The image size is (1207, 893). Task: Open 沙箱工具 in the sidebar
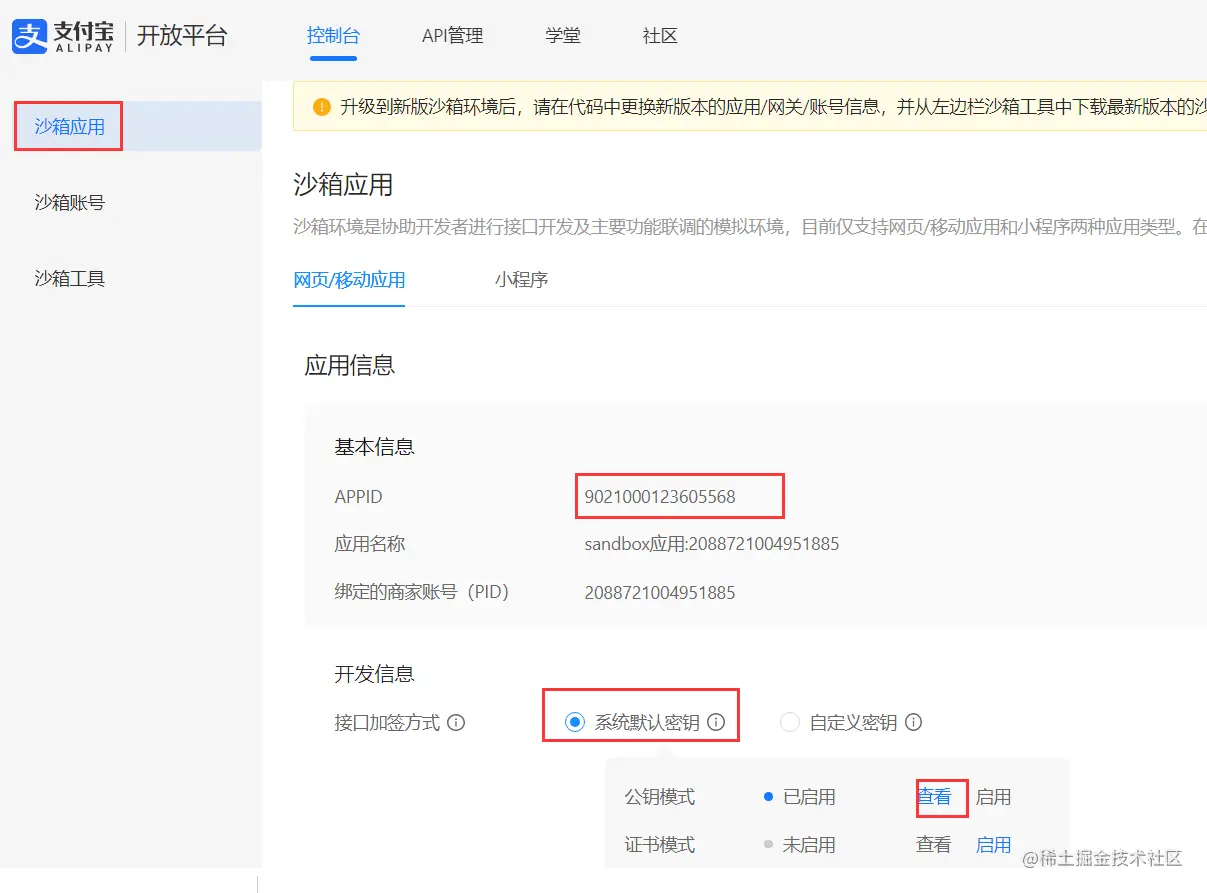pos(69,278)
